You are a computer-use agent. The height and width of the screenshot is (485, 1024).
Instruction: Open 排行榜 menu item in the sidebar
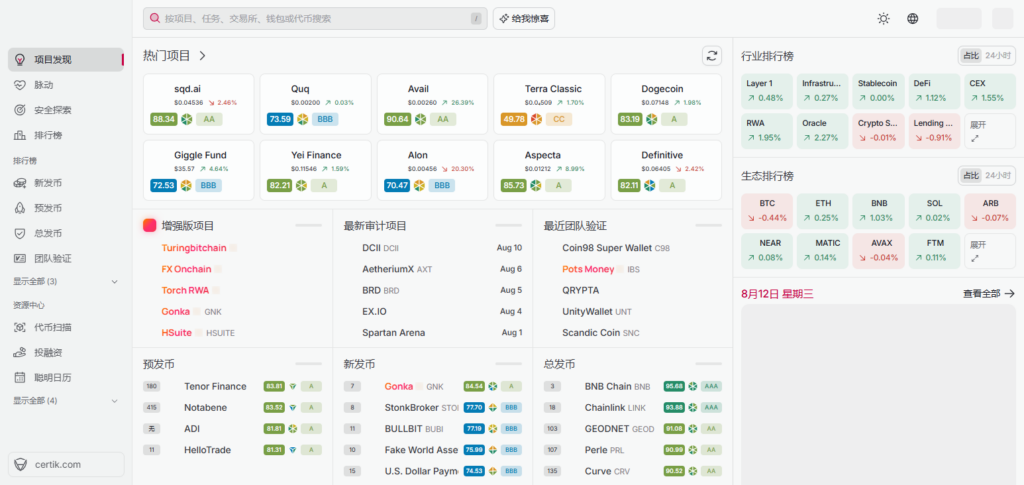click(65, 135)
